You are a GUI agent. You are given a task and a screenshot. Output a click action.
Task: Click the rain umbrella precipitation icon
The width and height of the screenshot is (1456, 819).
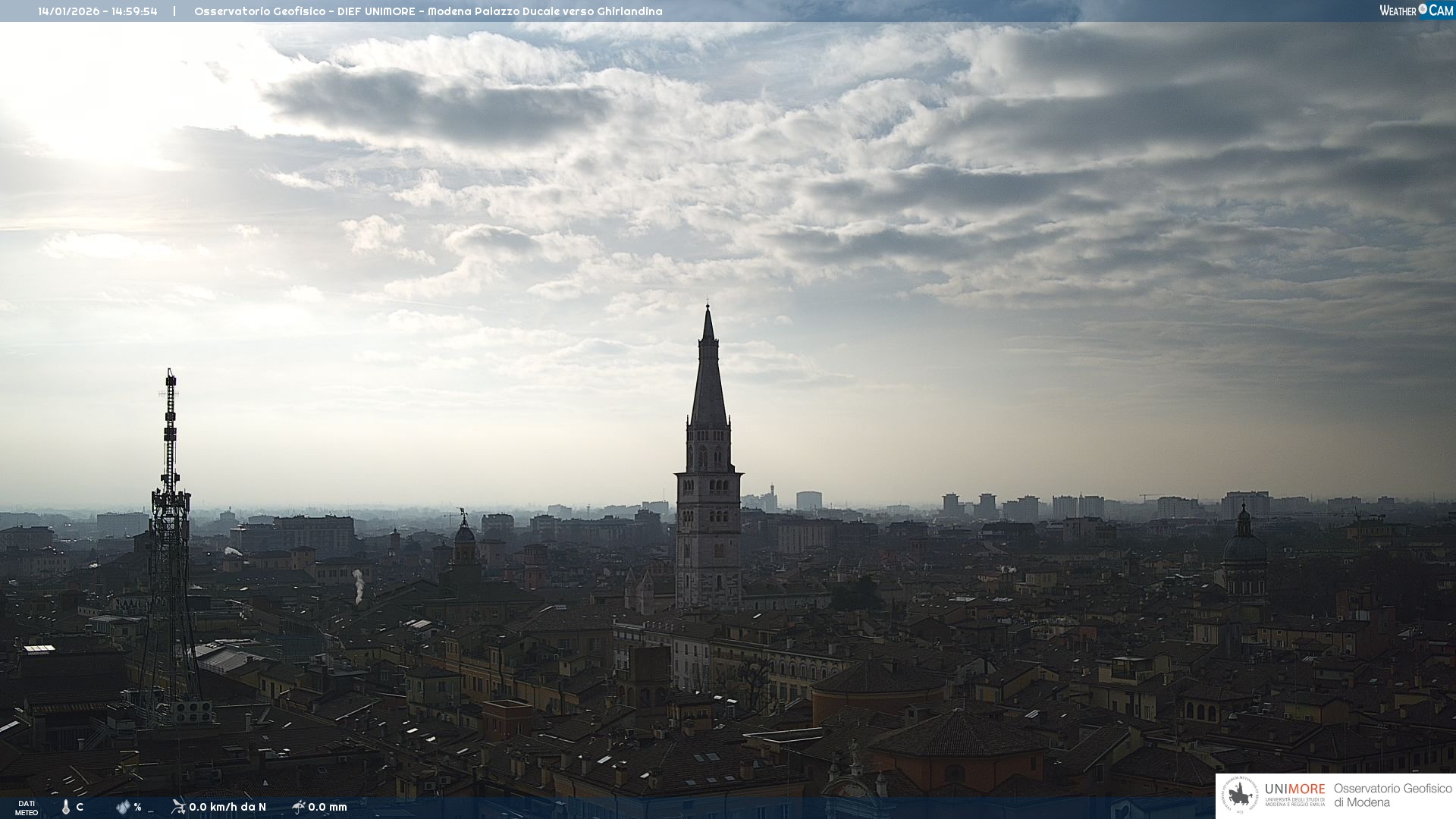[x=299, y=807]
